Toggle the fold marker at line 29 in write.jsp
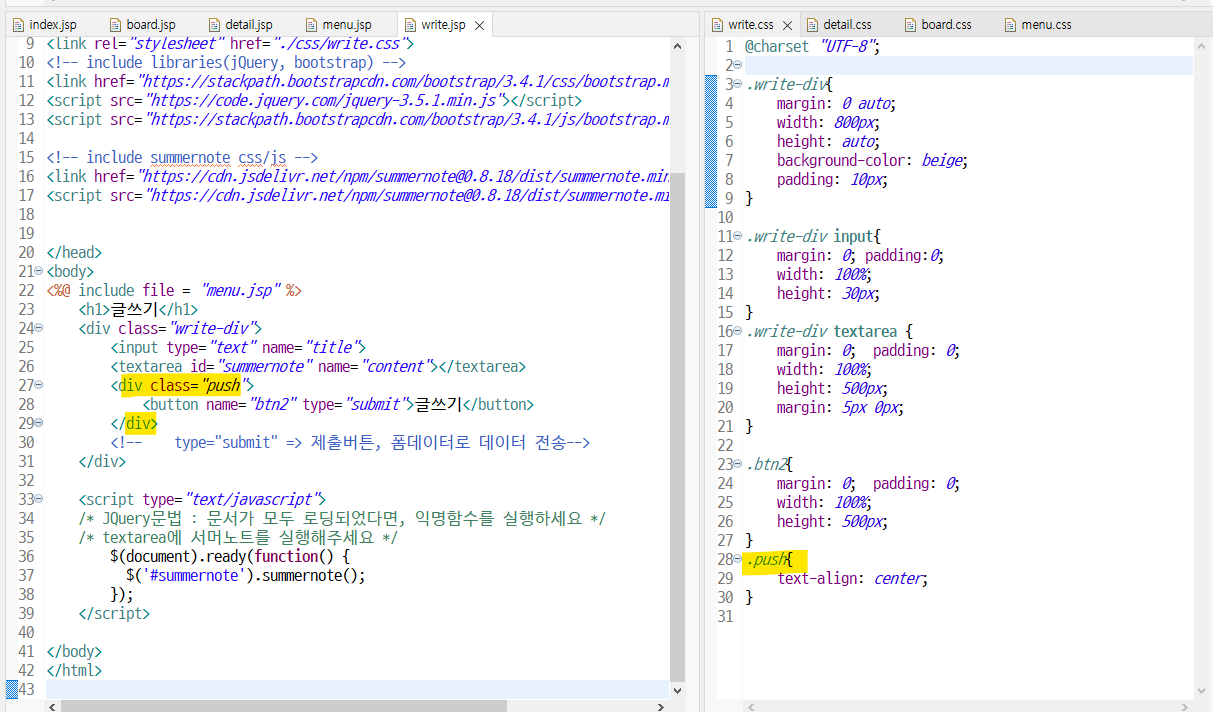 click(x=39, y=423)
